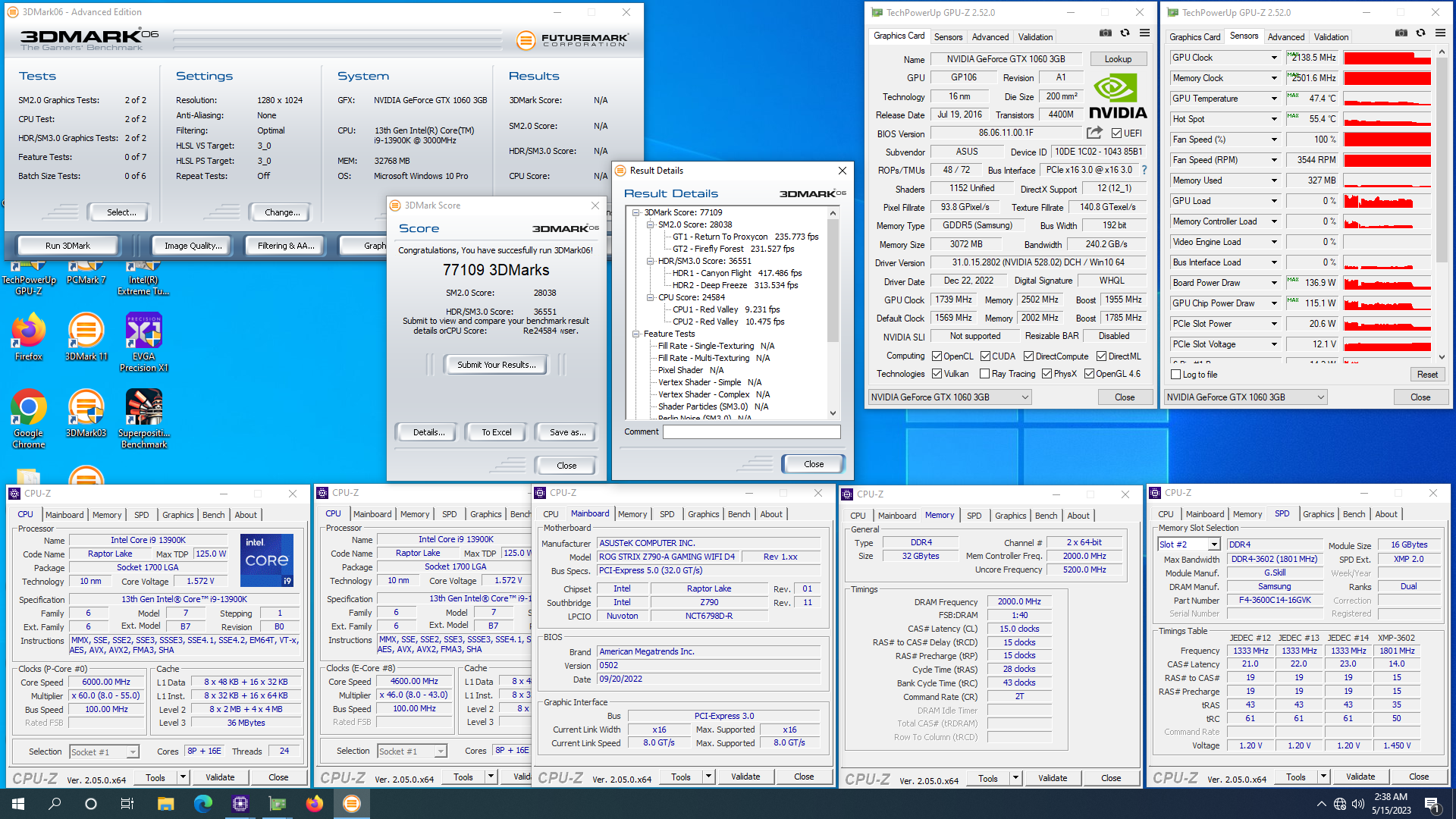This screenshot has width=1456, height=819.
Task: Click the 3DMark06 taskbar icon
Action: (351, 804)
